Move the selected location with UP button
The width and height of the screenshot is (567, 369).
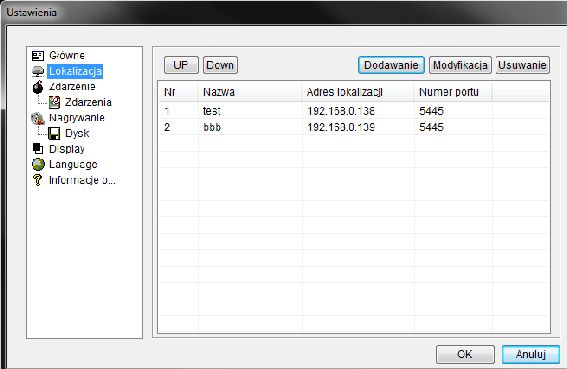(181, 65)
